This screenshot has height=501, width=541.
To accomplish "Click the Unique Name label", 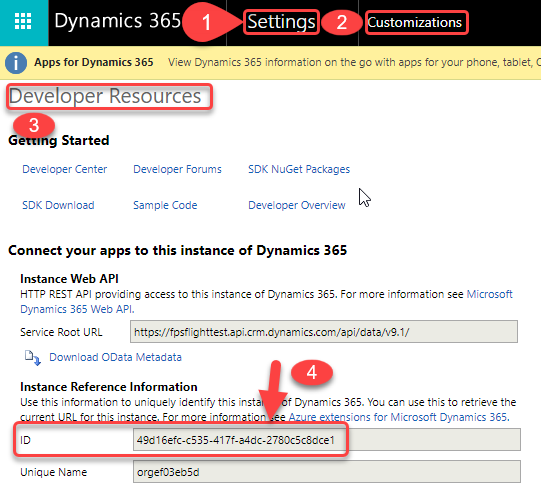I will click(53, 472).
